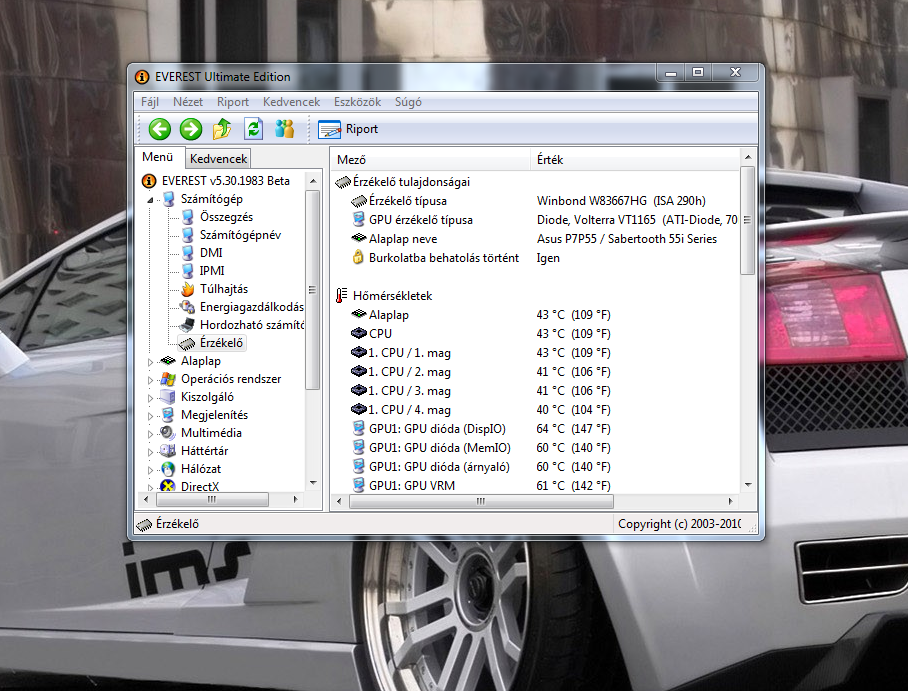Open the Eszközök menu

[357, 102]
